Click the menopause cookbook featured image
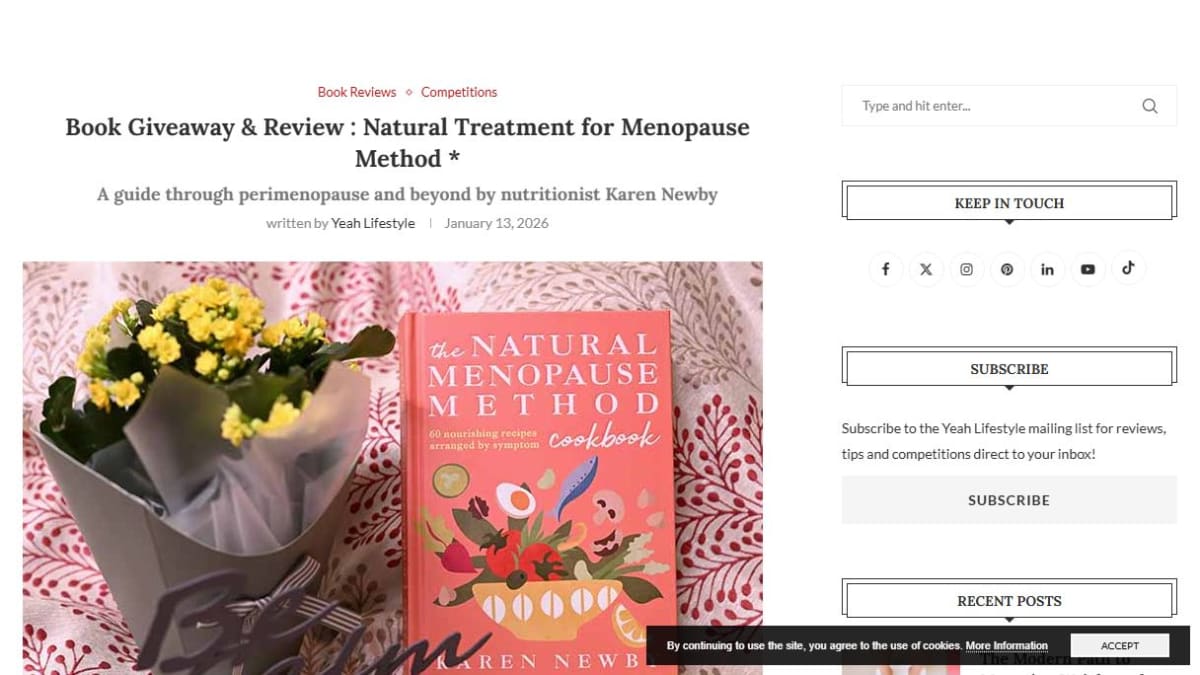 (392, 468)
